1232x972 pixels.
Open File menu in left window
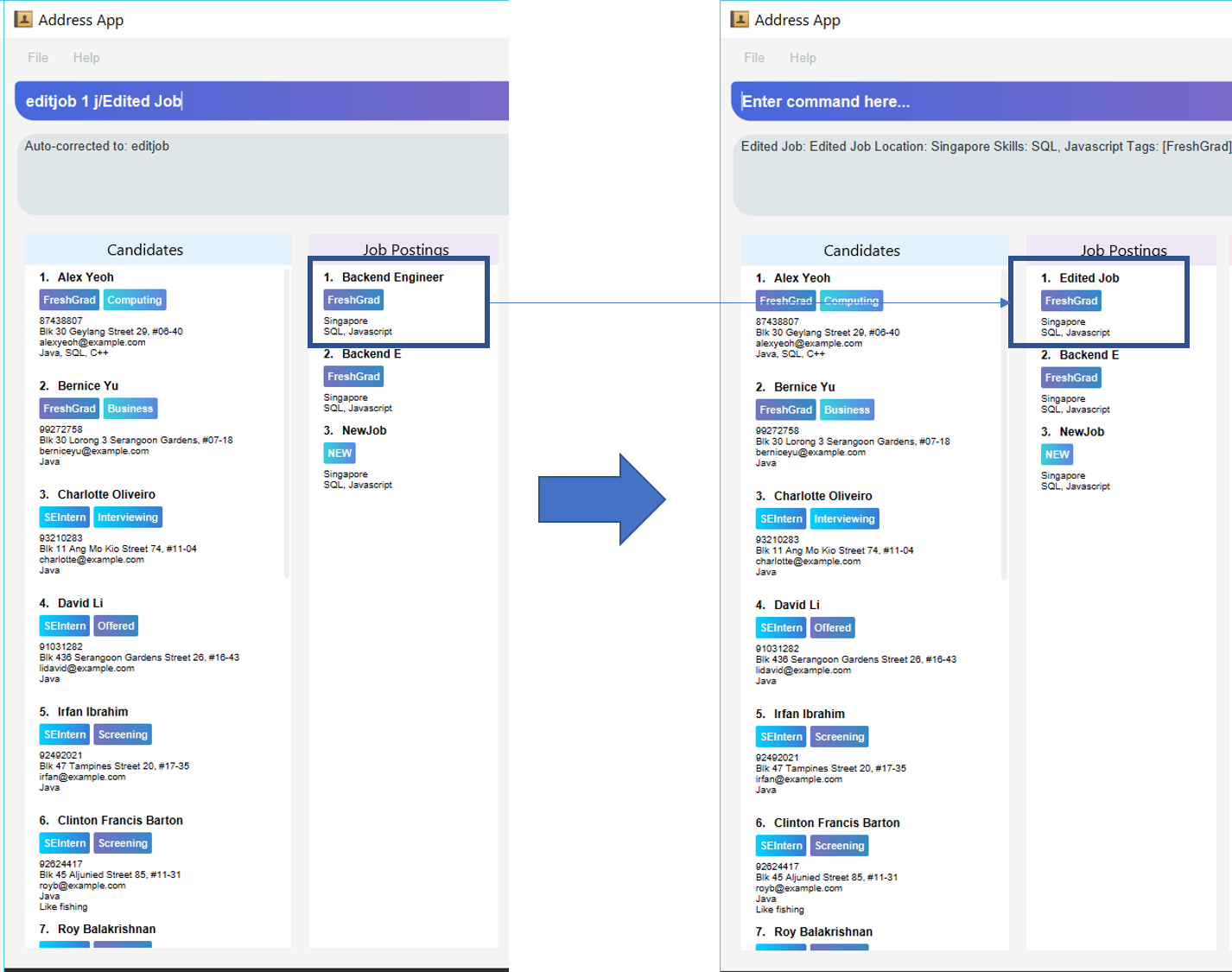coord(38,57)
